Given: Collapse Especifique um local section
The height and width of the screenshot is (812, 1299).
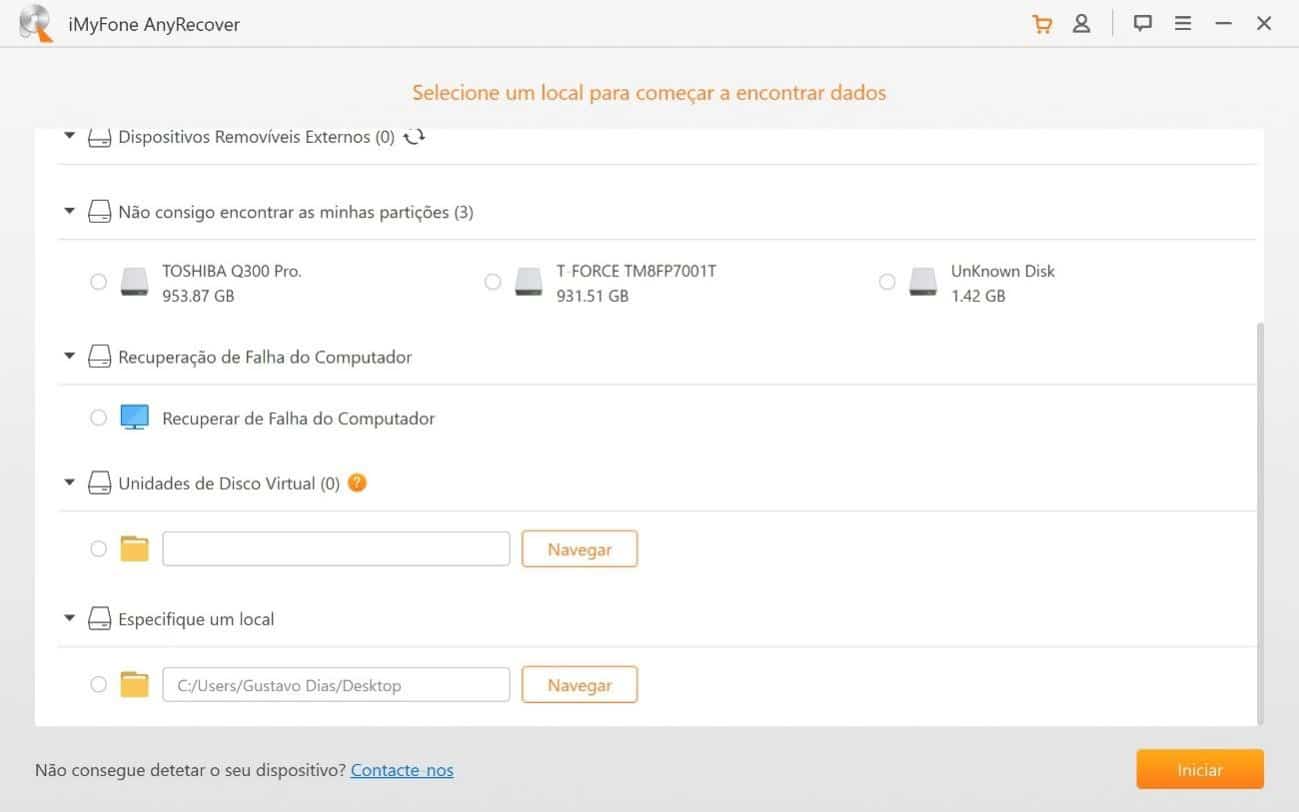Looking at the screenshot, I should click(x=69, y=618).
